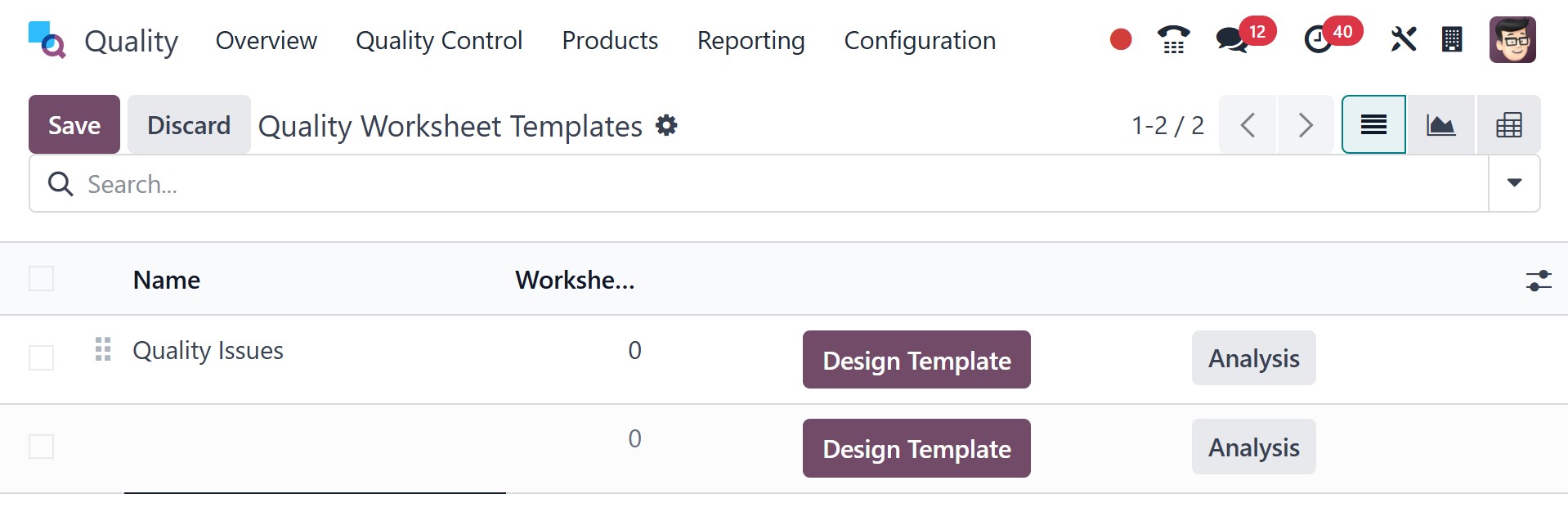Open the user avatar menu

[1512, 39]
